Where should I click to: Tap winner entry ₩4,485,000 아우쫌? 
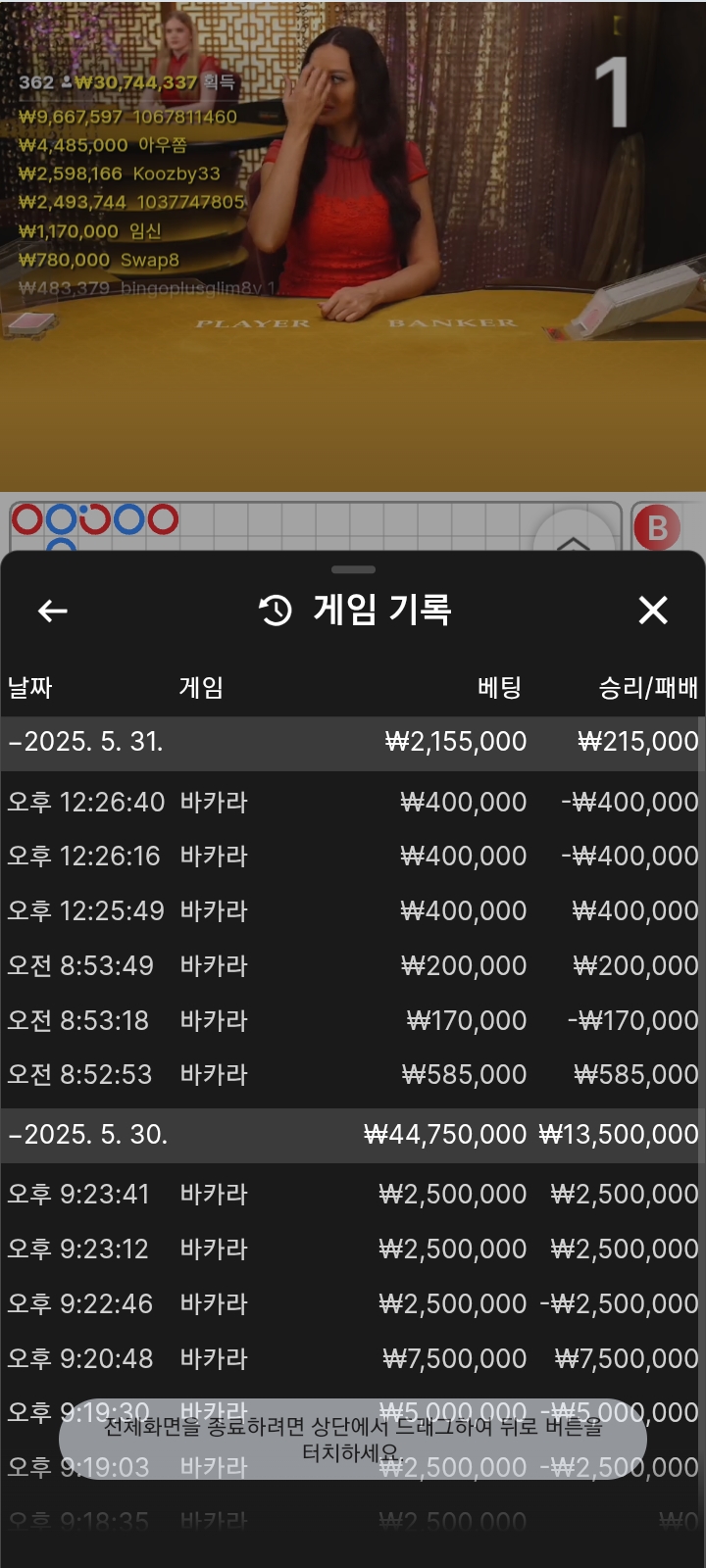click(102, 145)
